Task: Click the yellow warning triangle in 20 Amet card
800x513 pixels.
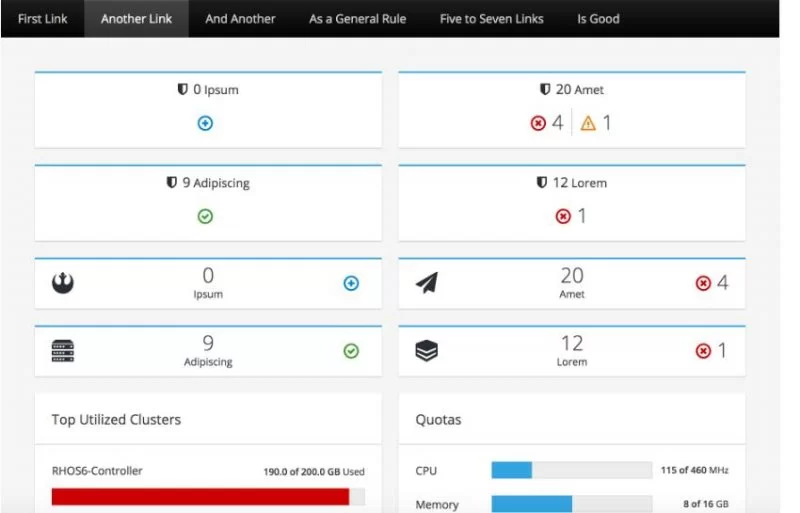Action: click(x=588, y=123)
